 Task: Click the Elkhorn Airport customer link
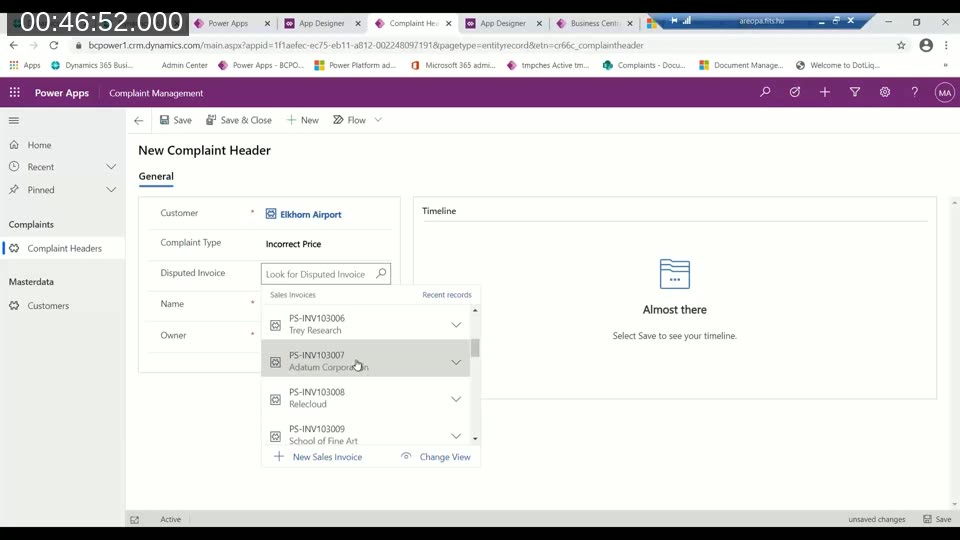tap(311, 214)
